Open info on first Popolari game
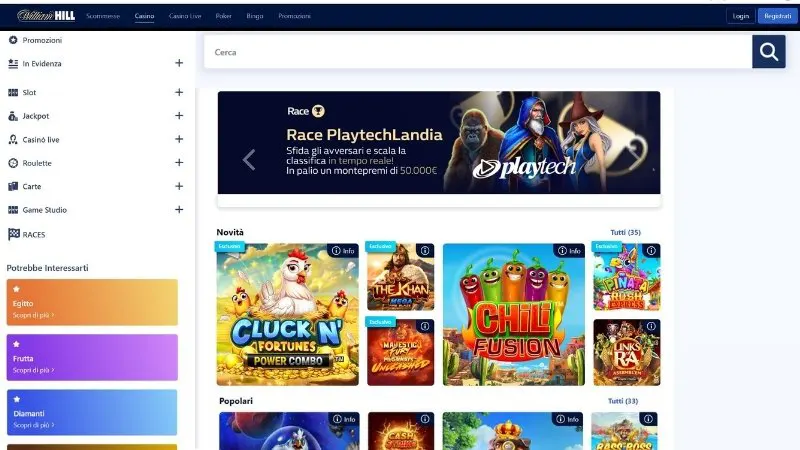 pyautogui.click(x=344, y=419)
